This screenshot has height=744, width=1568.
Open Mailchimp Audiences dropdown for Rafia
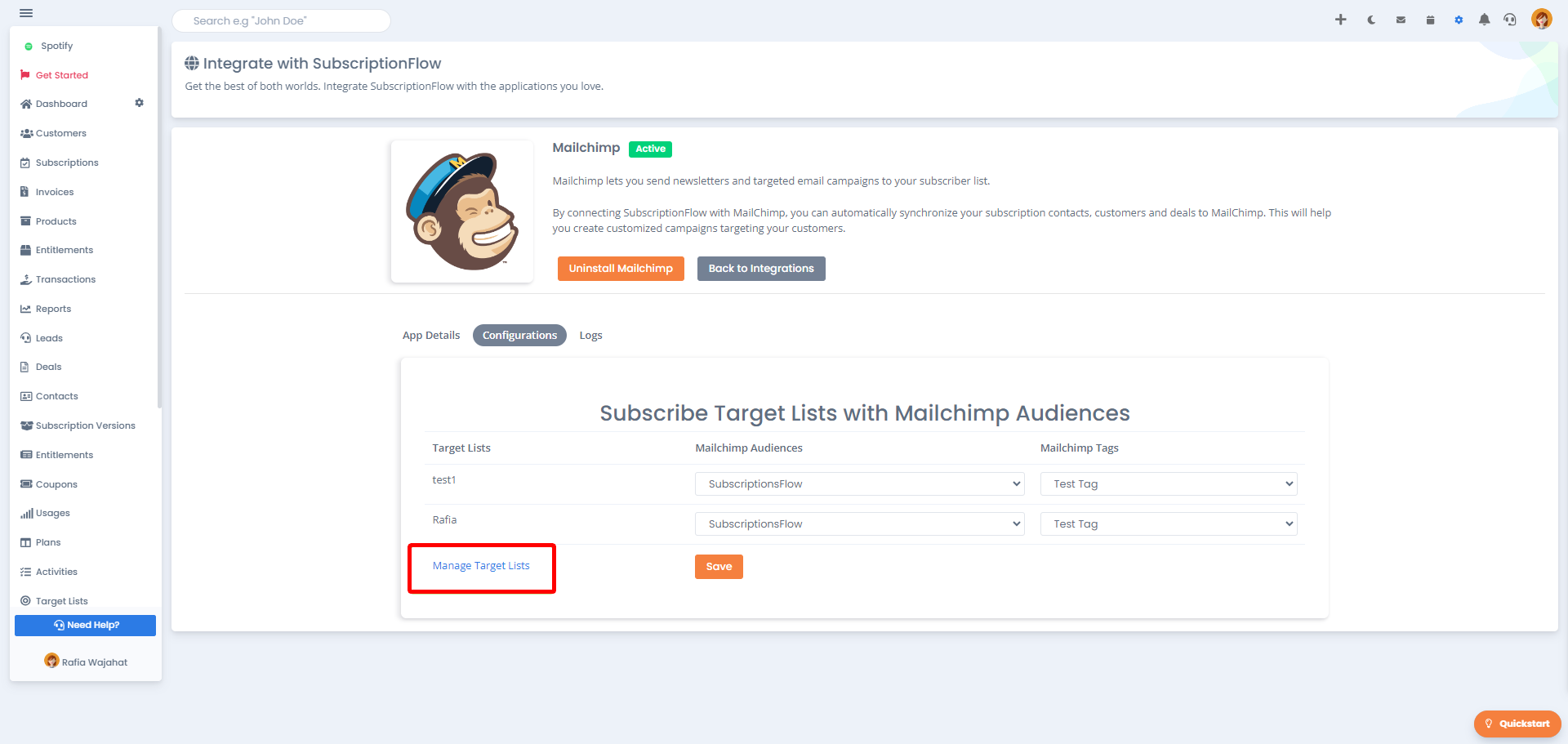click(860, 523)
